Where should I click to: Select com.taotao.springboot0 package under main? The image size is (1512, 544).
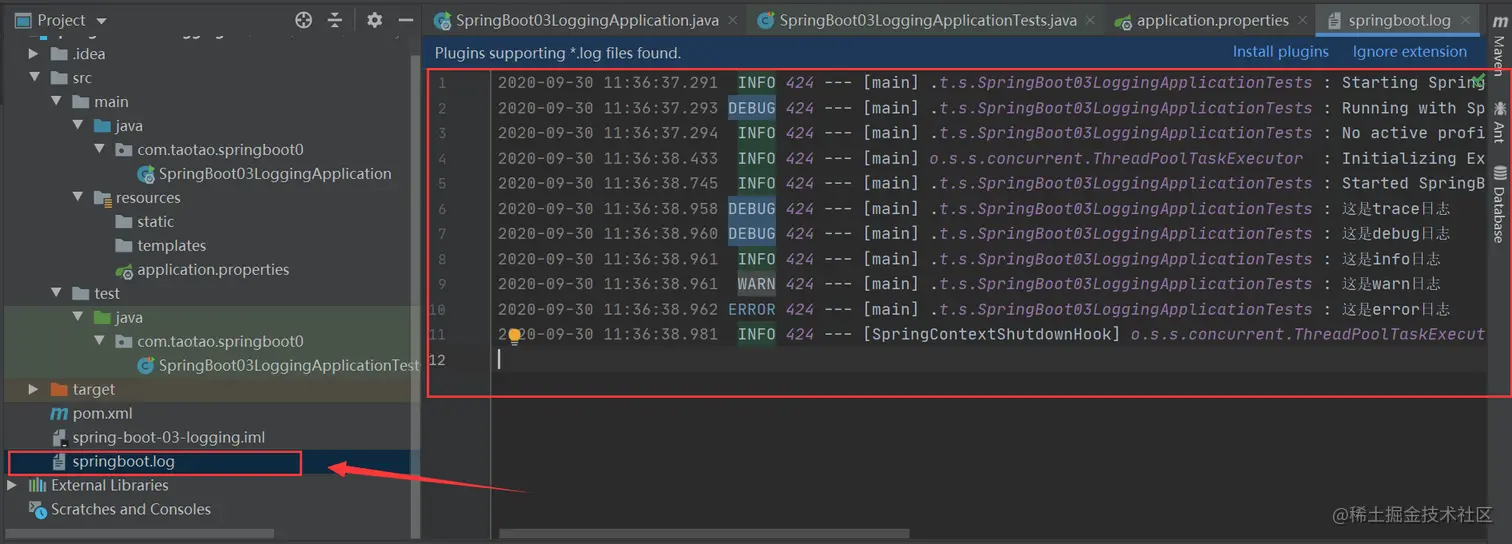point(221,150)
